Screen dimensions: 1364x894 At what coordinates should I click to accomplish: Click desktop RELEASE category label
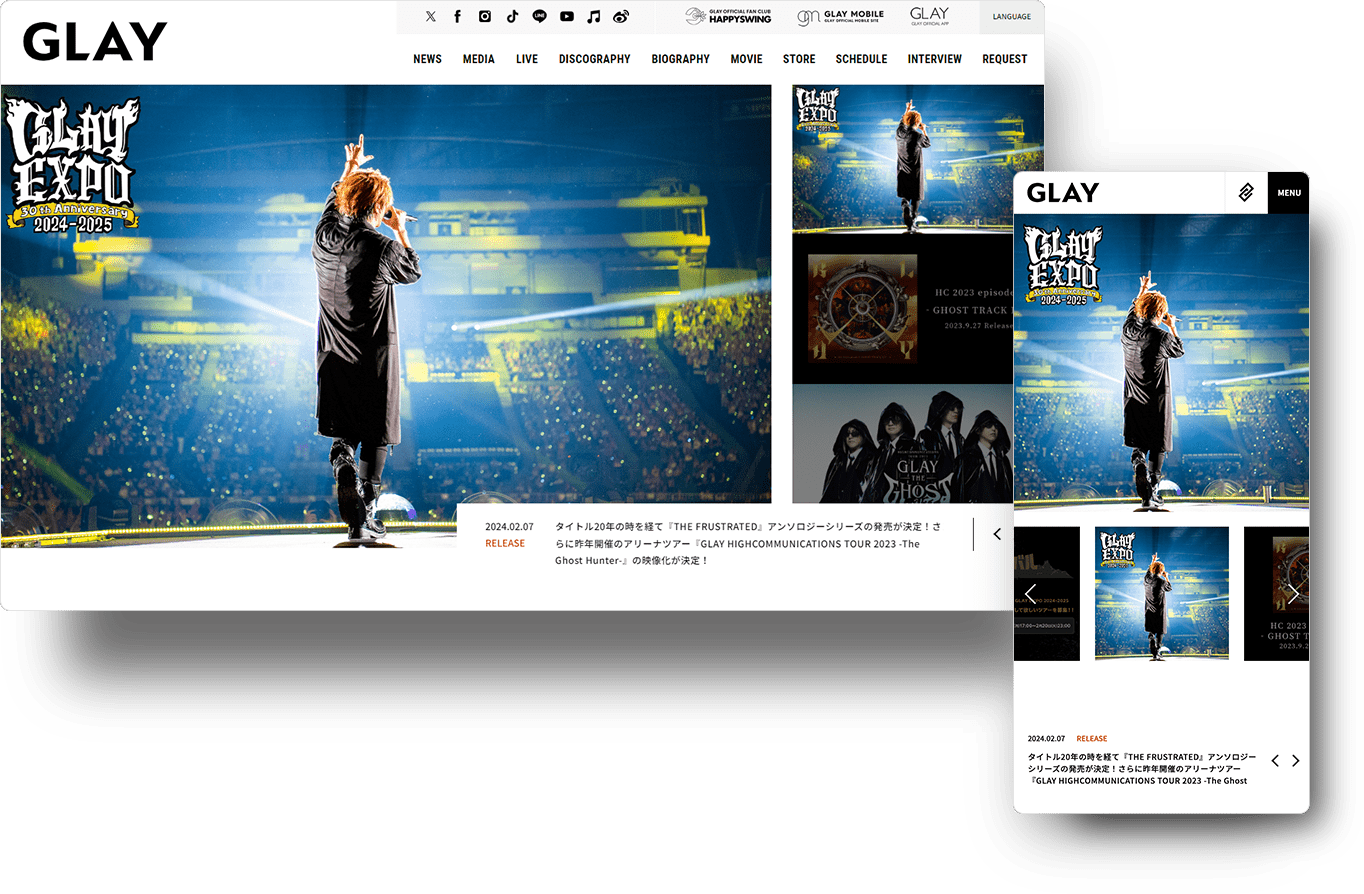(505, 543)
